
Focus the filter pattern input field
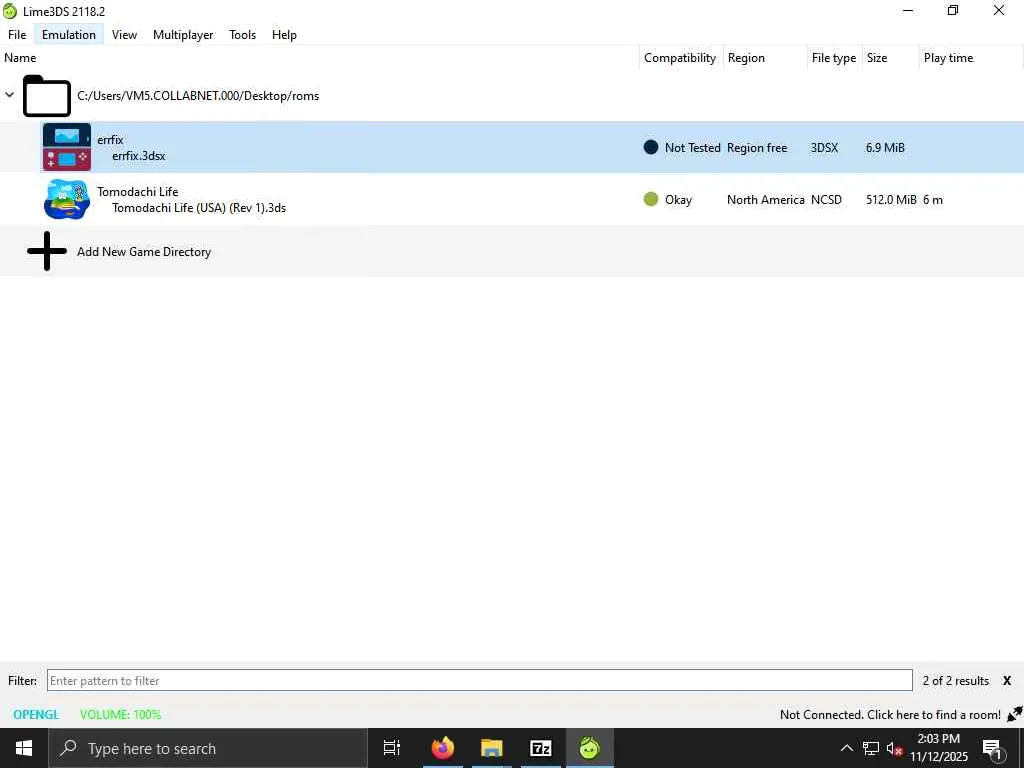click(479, 680)
